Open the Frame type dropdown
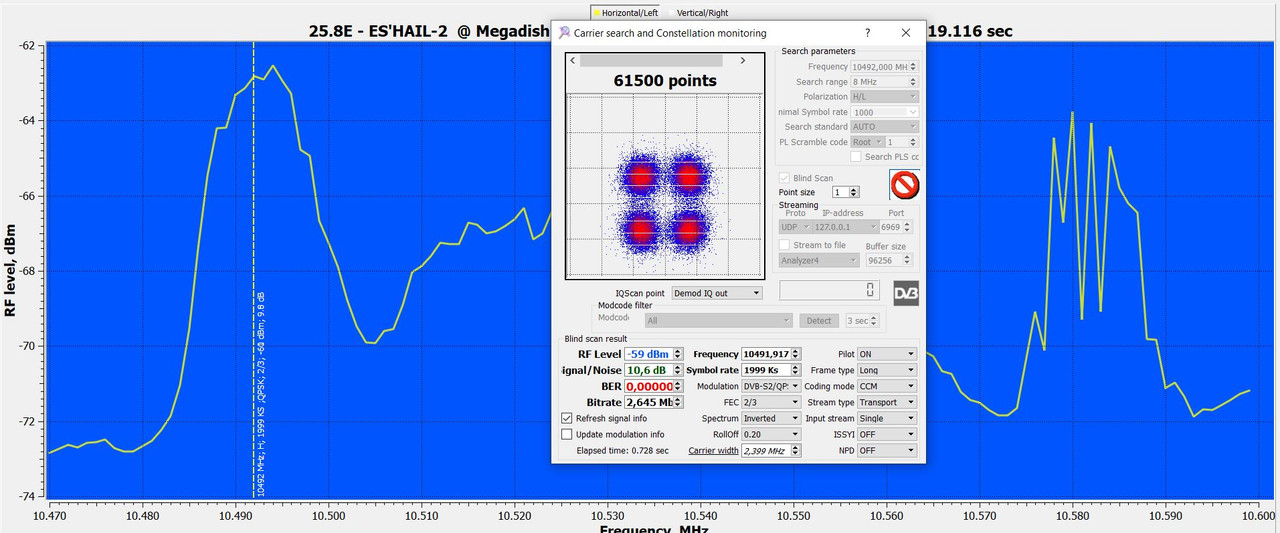 887,370
